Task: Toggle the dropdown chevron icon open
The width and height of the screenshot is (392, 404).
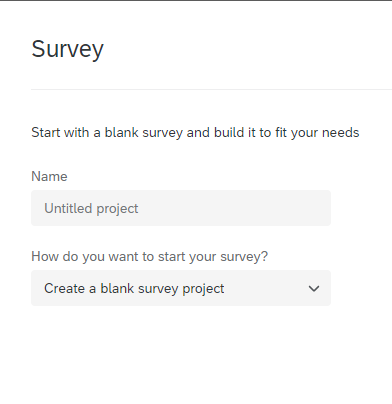Action: [x=314, y=288]
